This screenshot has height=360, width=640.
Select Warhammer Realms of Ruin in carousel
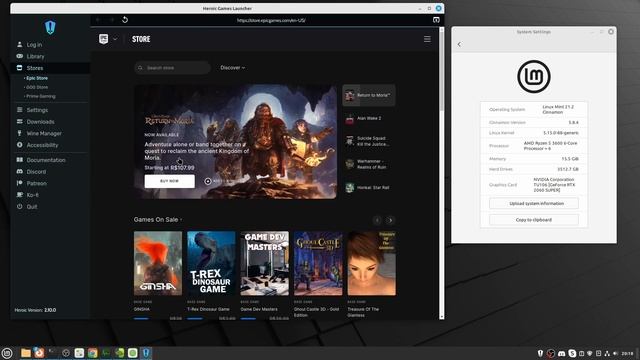point(369,164)
